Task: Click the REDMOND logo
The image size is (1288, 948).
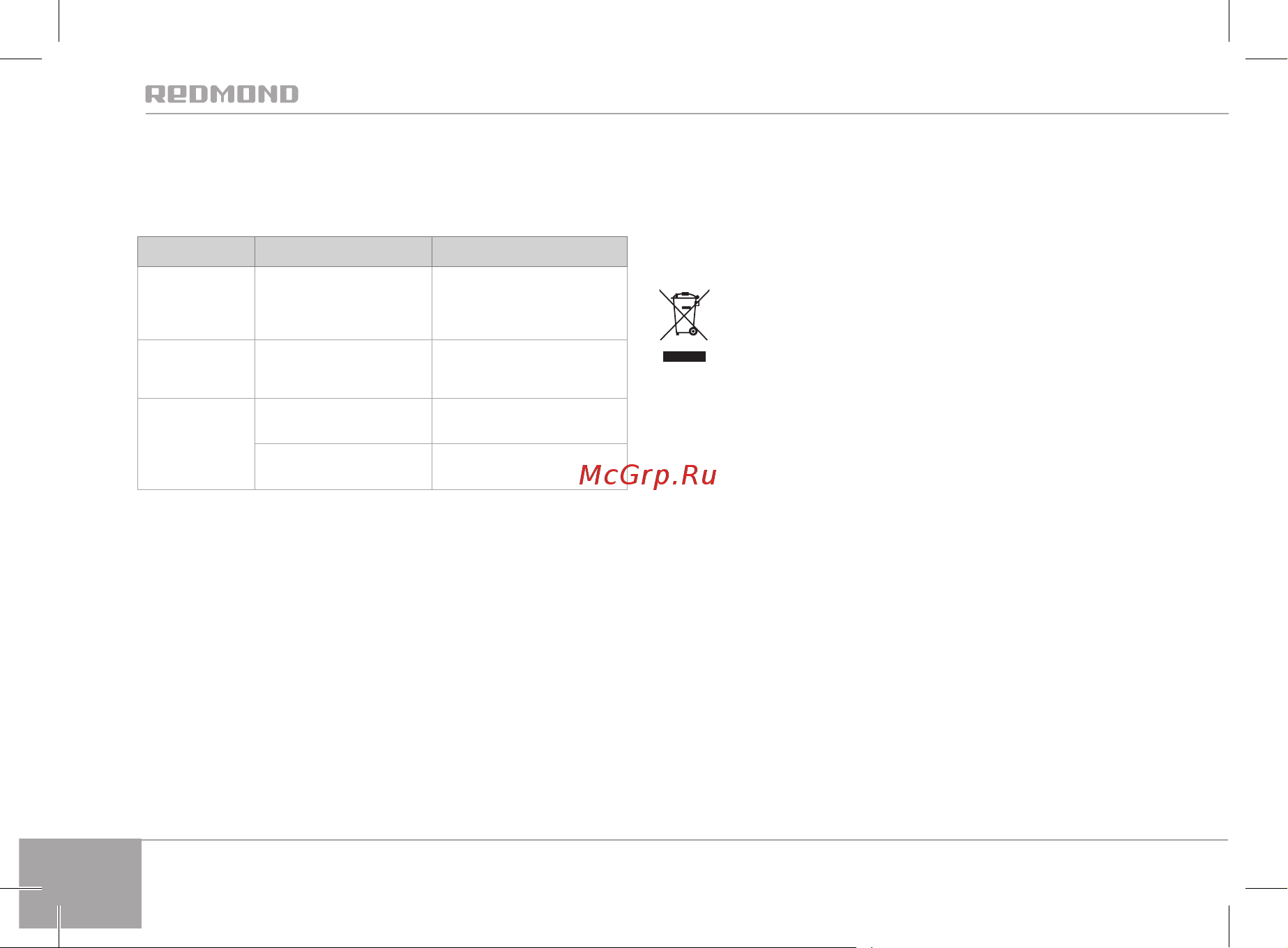Action: [222, 94]
